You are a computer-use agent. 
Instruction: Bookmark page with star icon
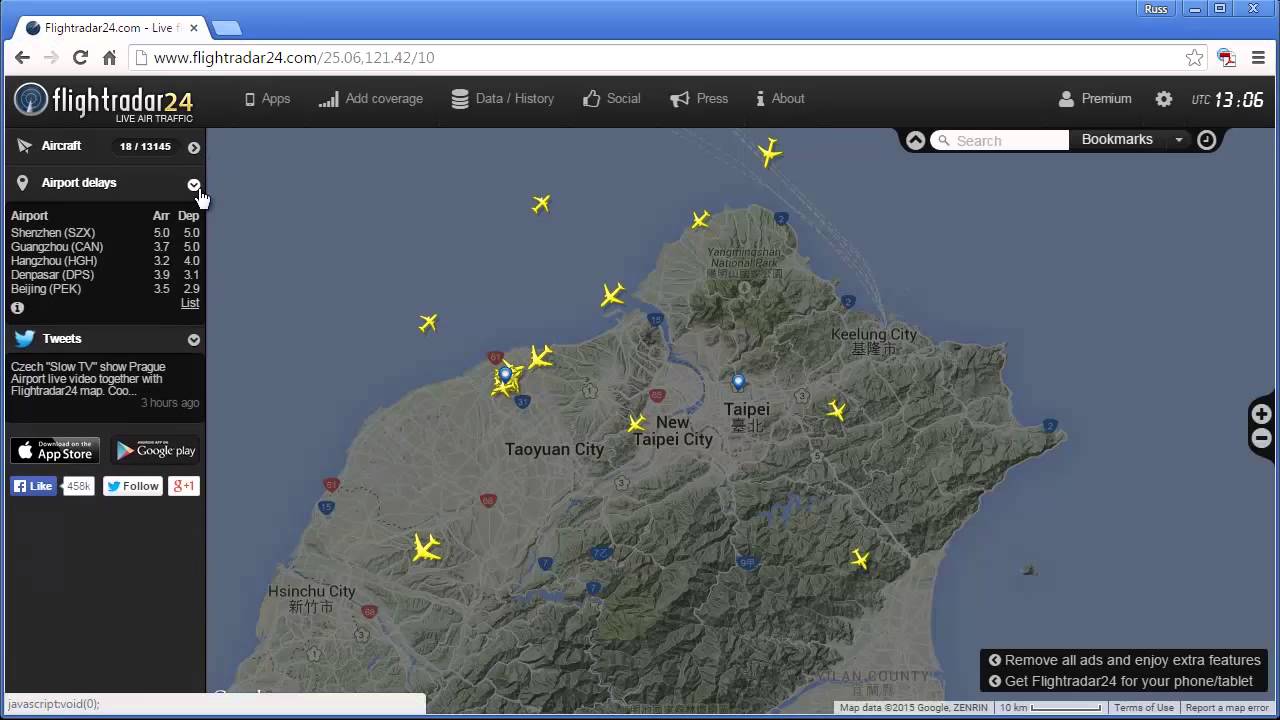pyautogui.click(x=1194, y=58)
